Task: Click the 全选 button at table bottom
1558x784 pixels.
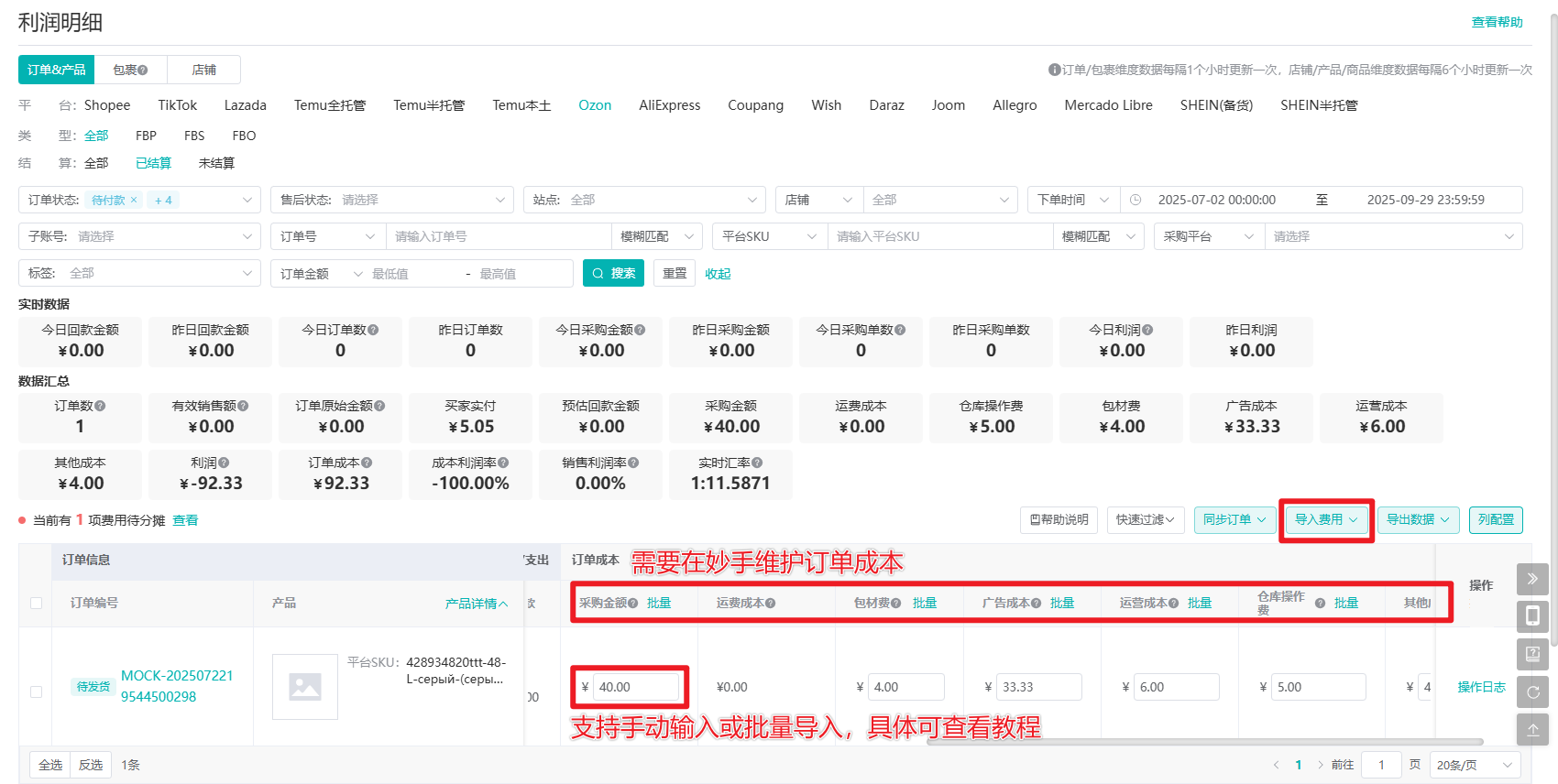Action: (x=50, y=765)
